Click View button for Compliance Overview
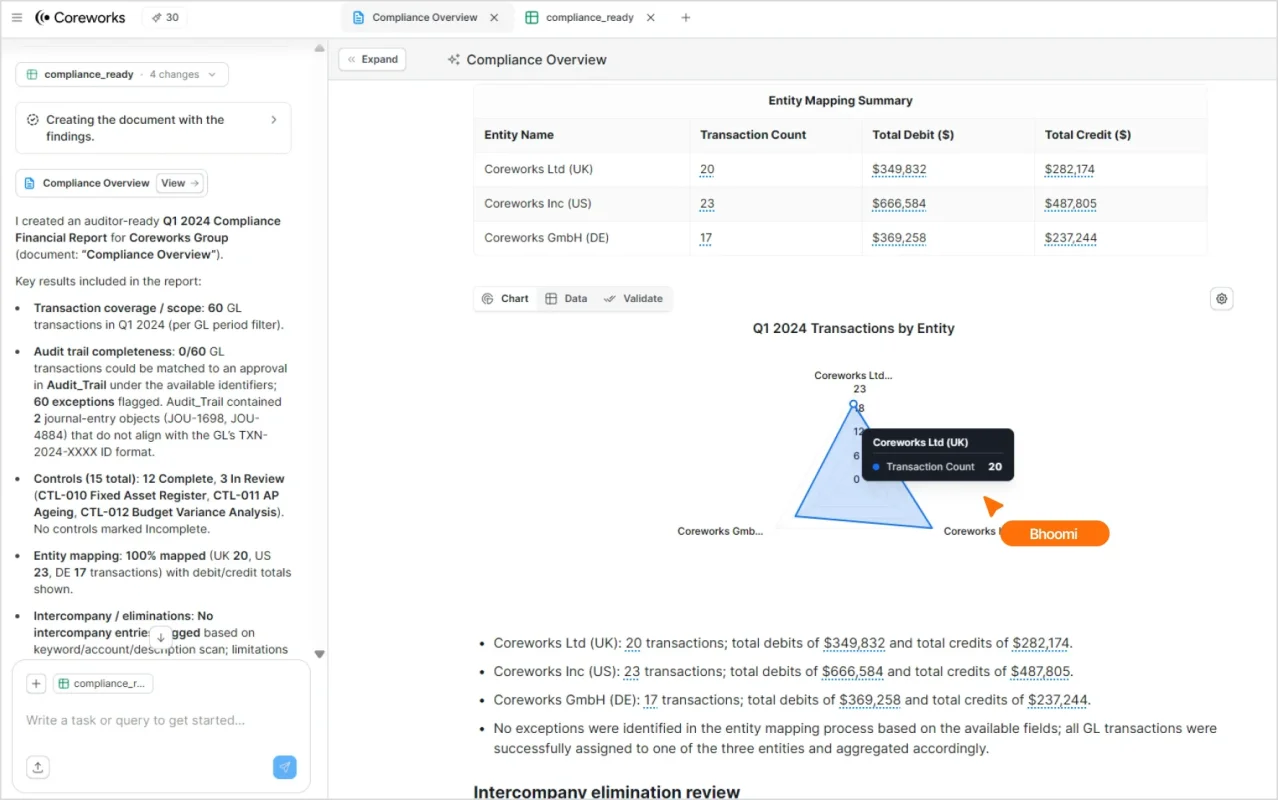The image size is (1278, 800). 181,183
